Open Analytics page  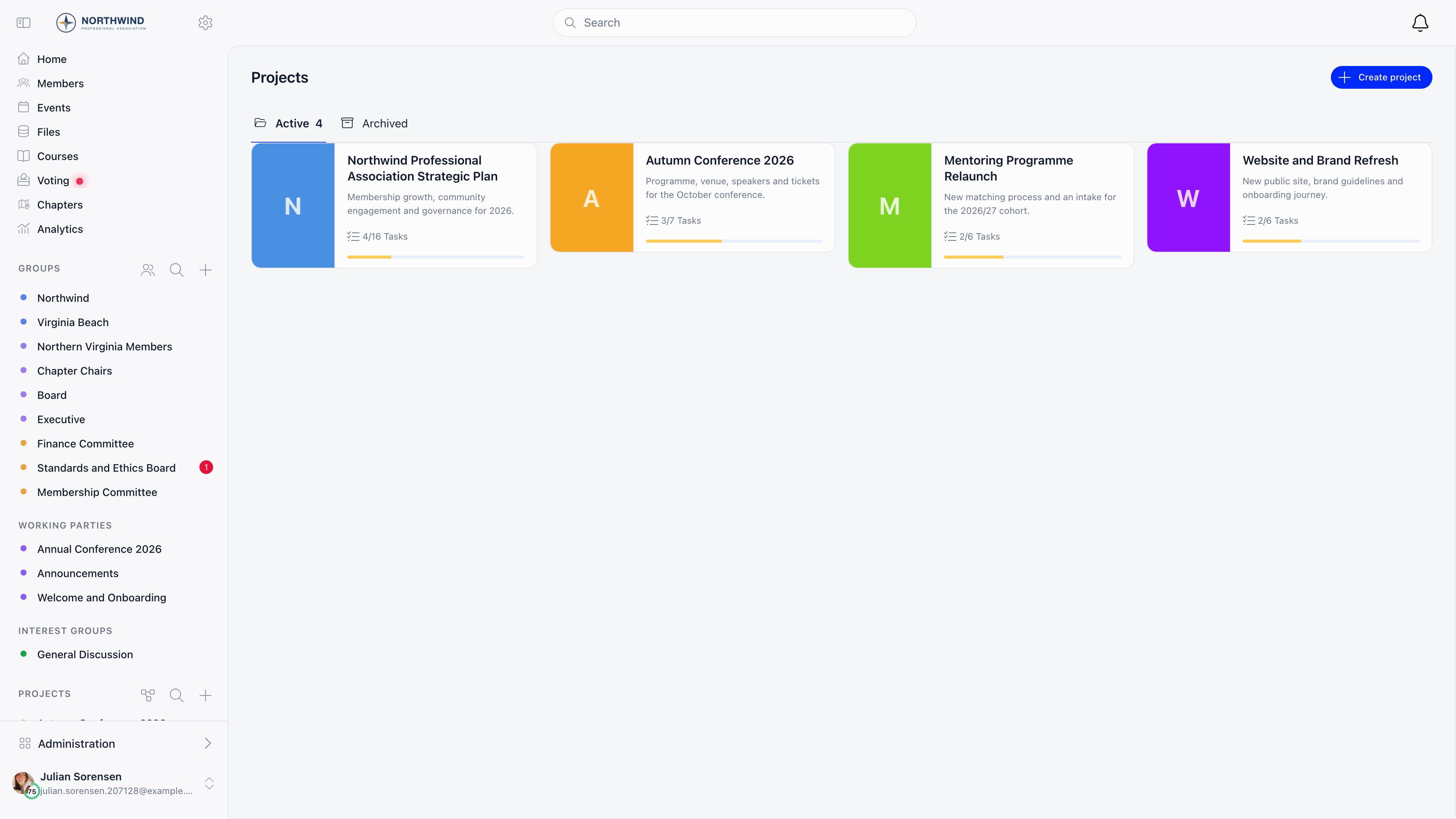click(114, 229)
